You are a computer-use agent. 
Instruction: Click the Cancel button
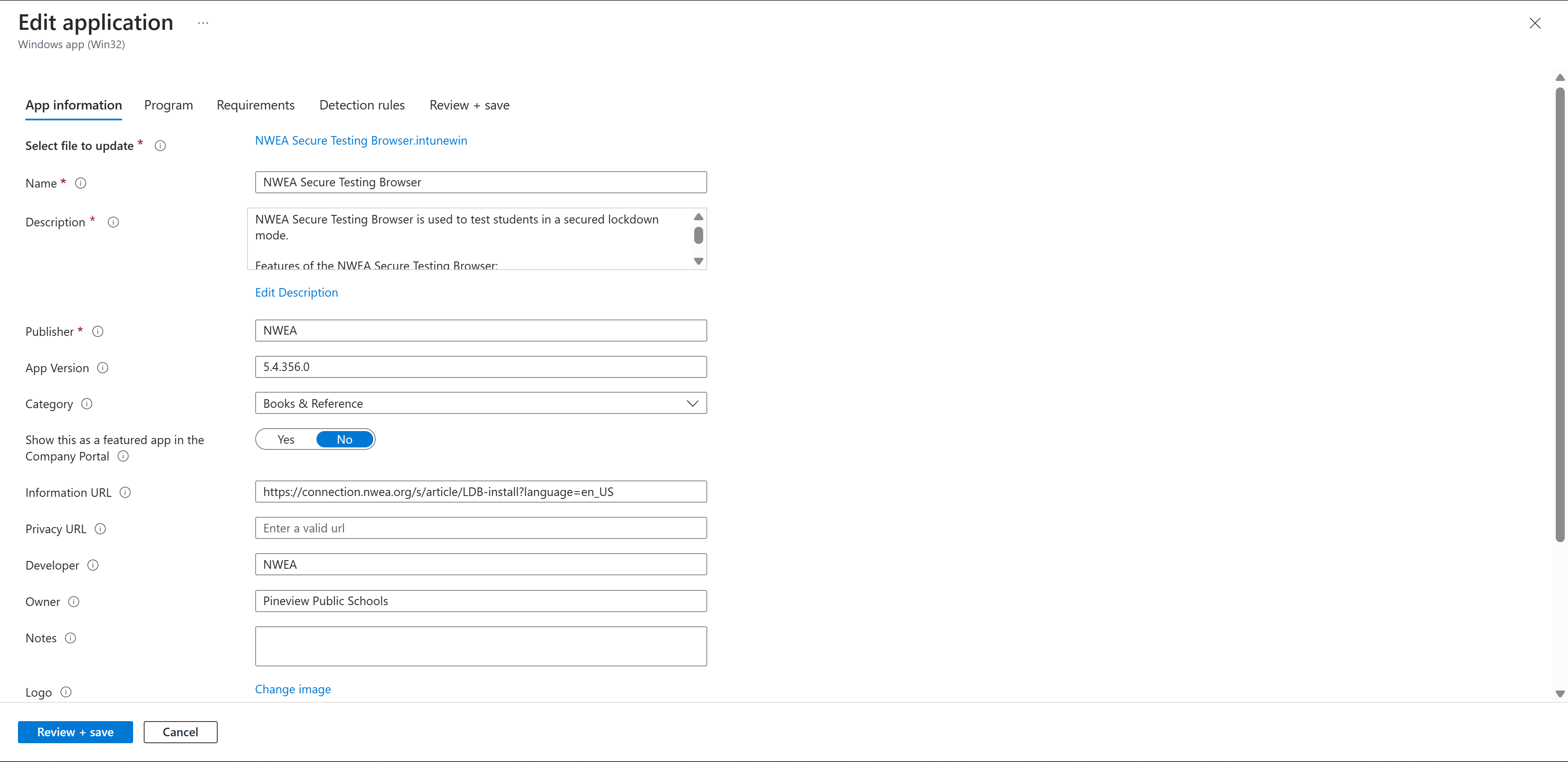(180, 731)
